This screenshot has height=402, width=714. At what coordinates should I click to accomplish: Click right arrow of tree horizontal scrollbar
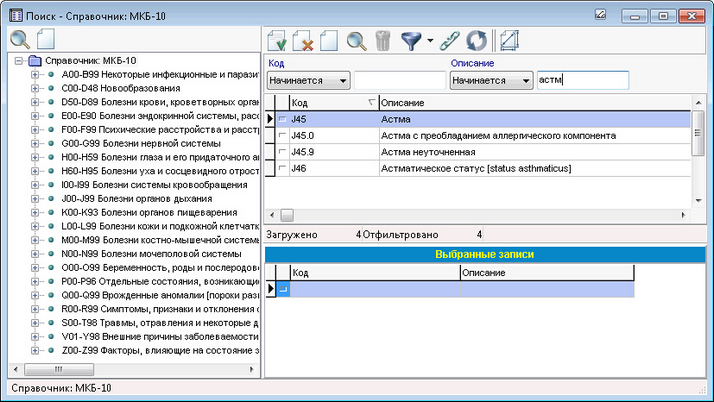251,369
